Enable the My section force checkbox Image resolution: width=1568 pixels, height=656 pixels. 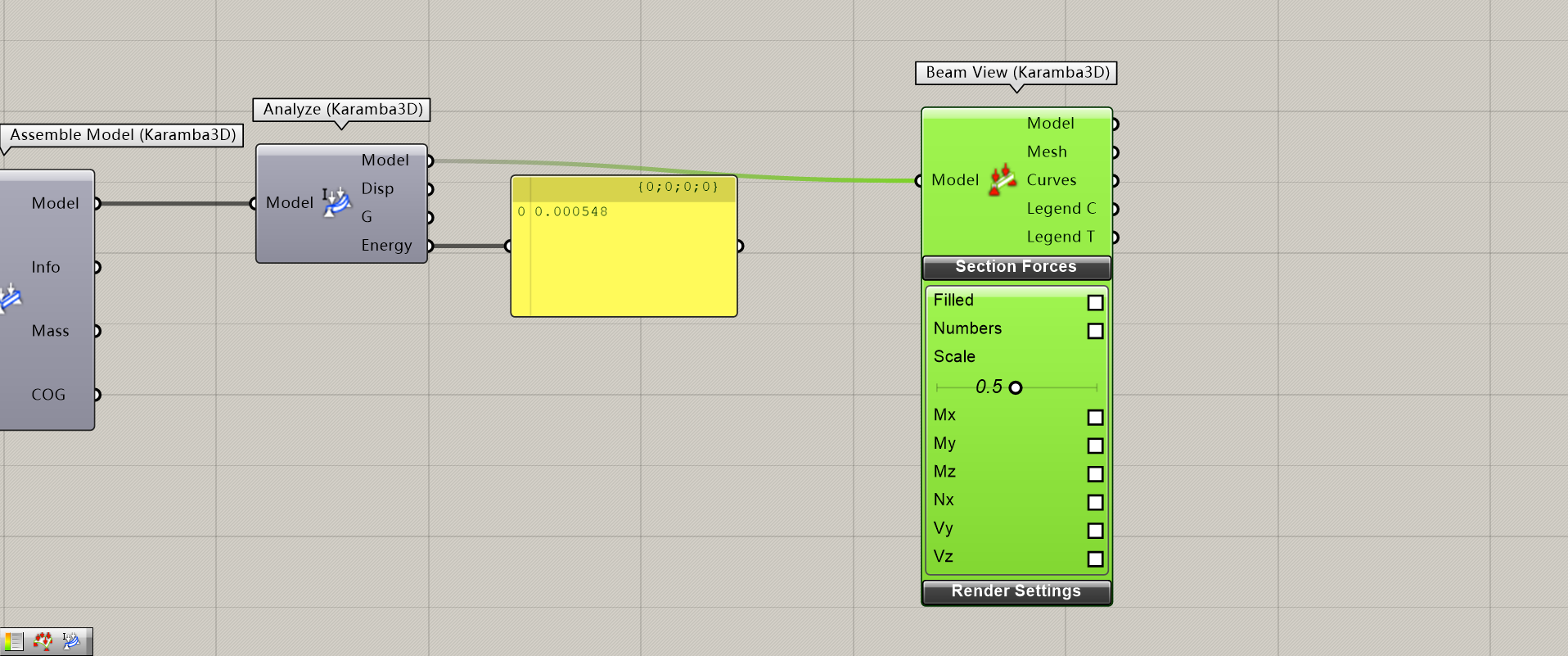pos(1095,446)
